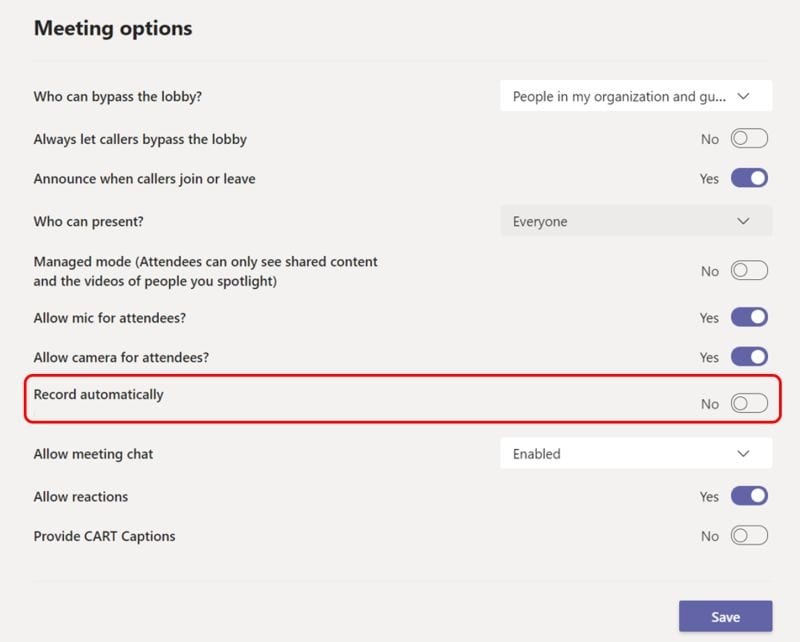The height and width of the screenshot is (642, 800).
Task: Turn on Managed mode for attendees
Action: pyautogui.click(x=748, y=270)
